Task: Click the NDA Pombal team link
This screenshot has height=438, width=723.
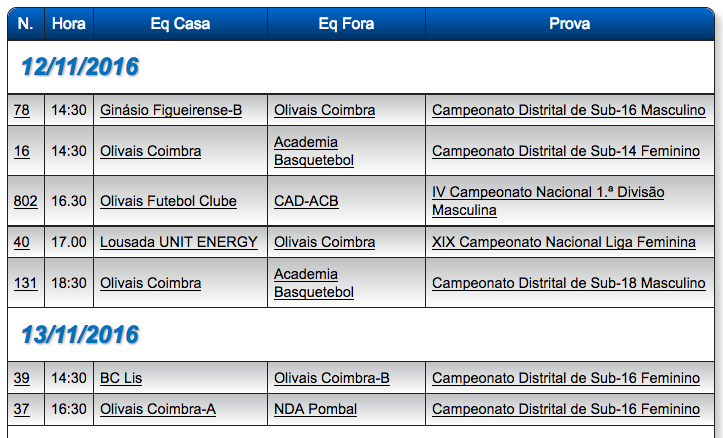Action: pos(315,409)
